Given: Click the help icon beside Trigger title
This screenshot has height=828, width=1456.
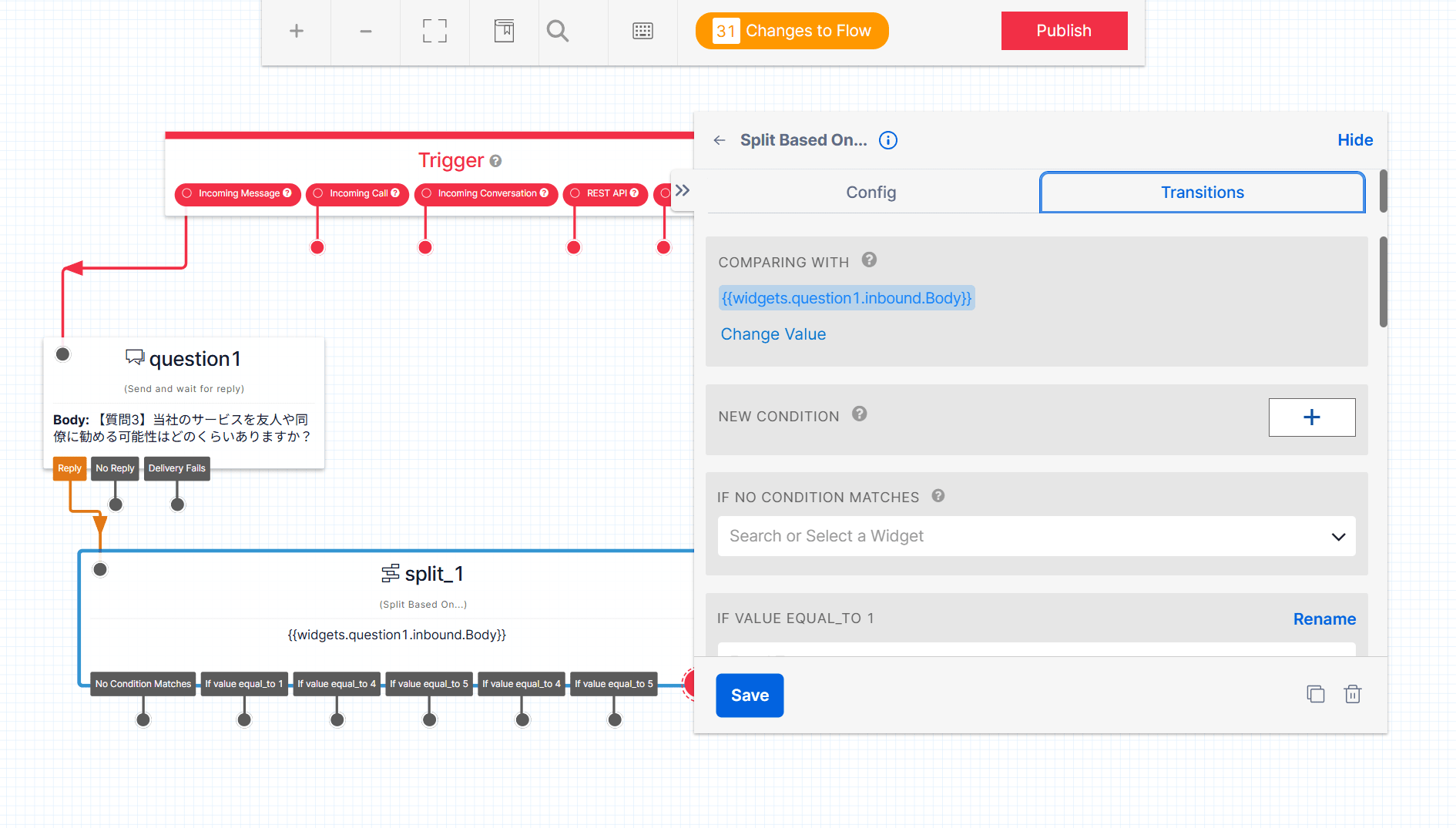Looking at the screenshot, I should [x=496, y=161].
